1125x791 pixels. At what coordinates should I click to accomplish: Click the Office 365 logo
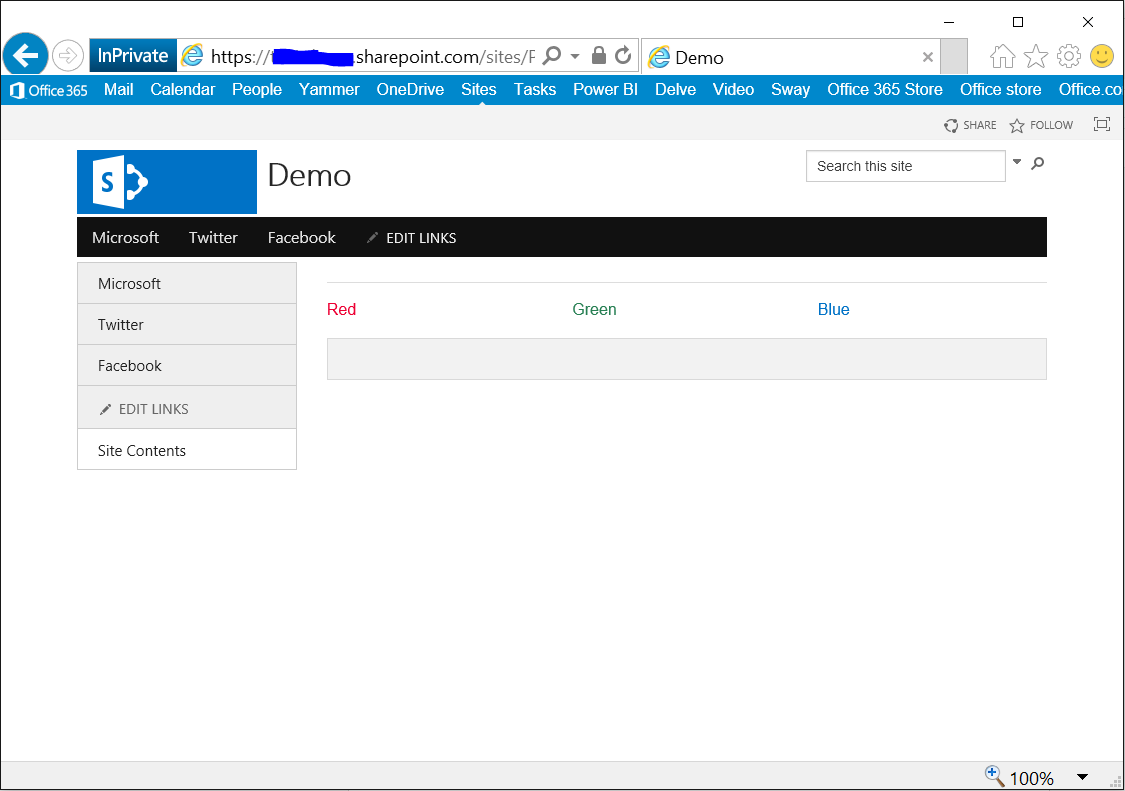pyautogui.click(x=48, y=90)
